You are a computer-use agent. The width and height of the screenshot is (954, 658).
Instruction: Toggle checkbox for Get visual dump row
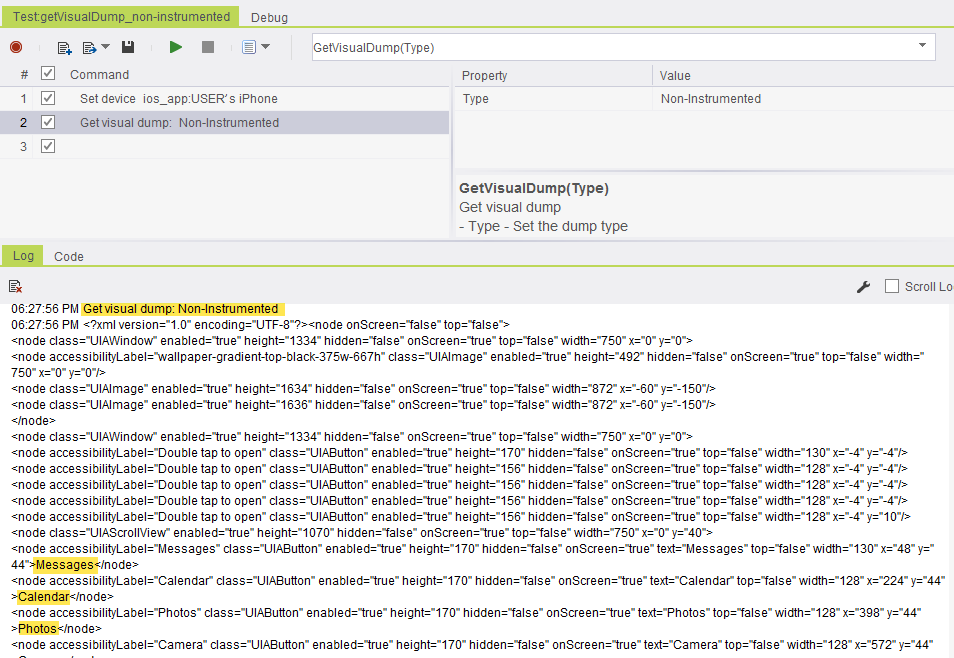48,122
